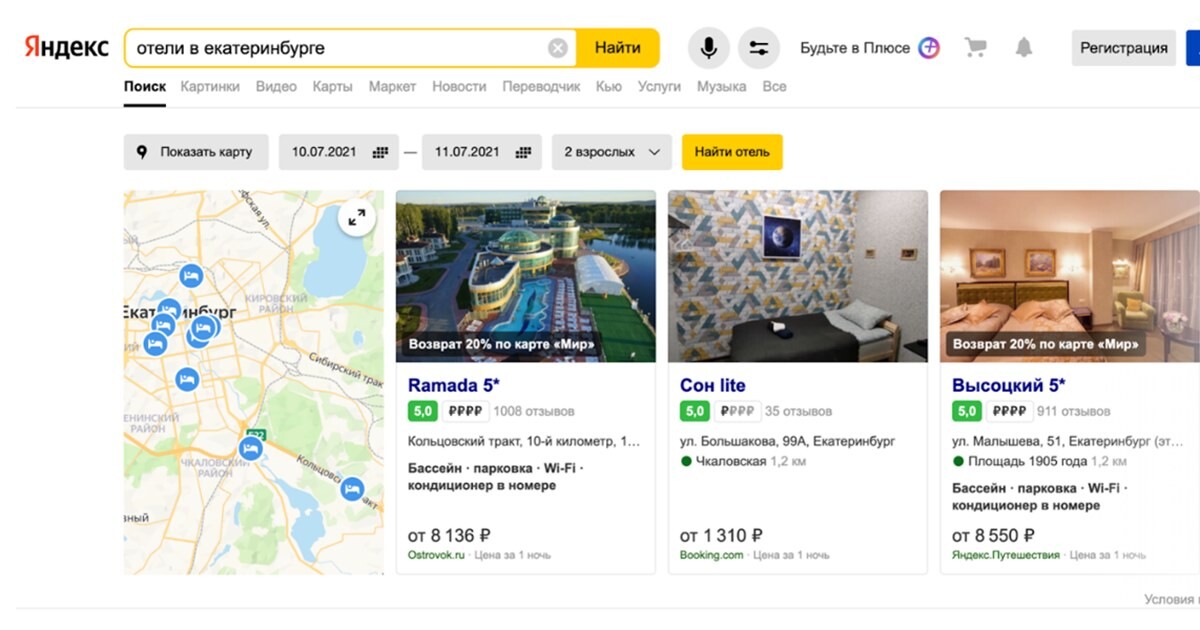Click the Сон lite room photo
The height and width of the screenshot is (630, 1200).
[797, 276]
